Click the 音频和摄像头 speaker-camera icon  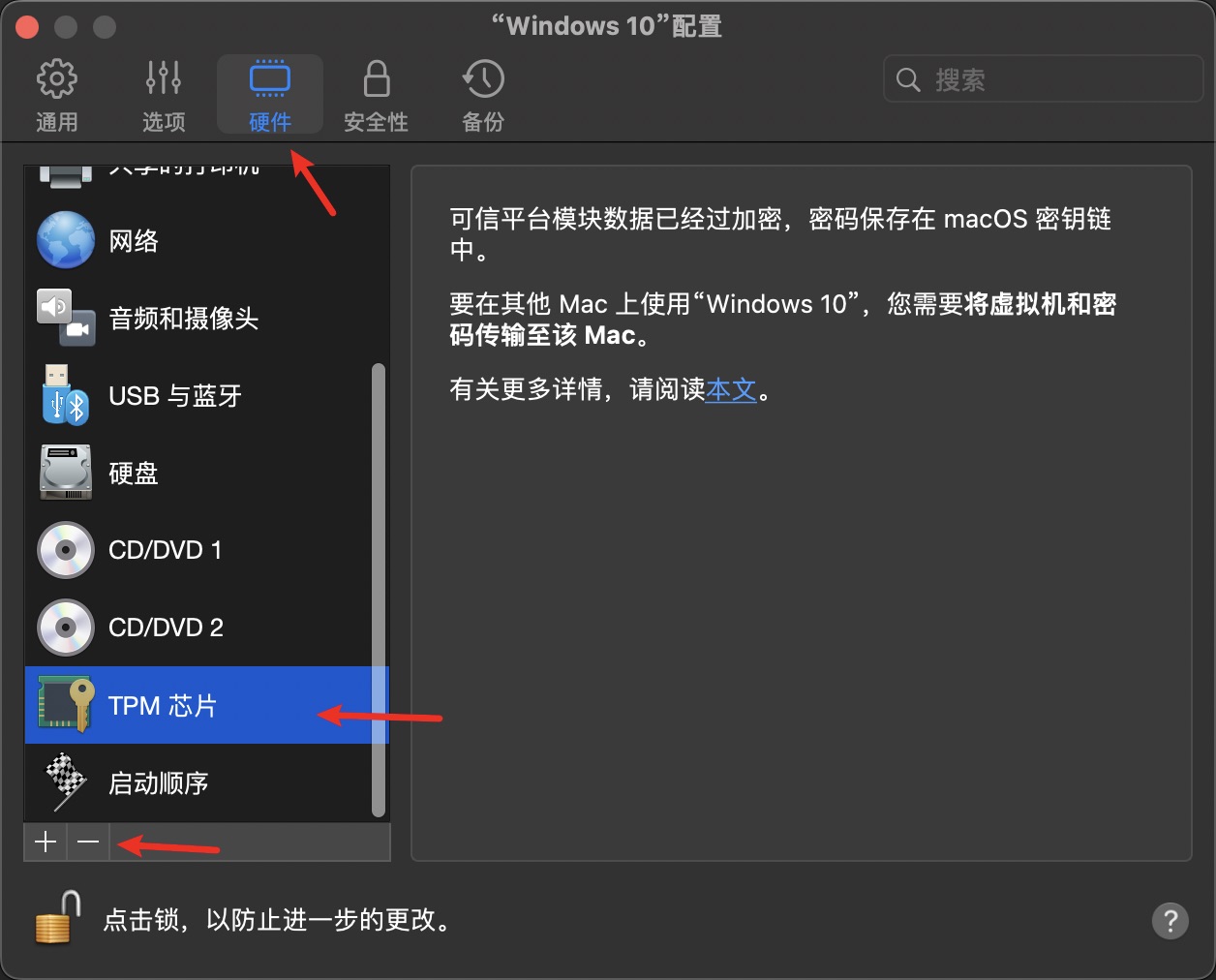pos(66,318)
